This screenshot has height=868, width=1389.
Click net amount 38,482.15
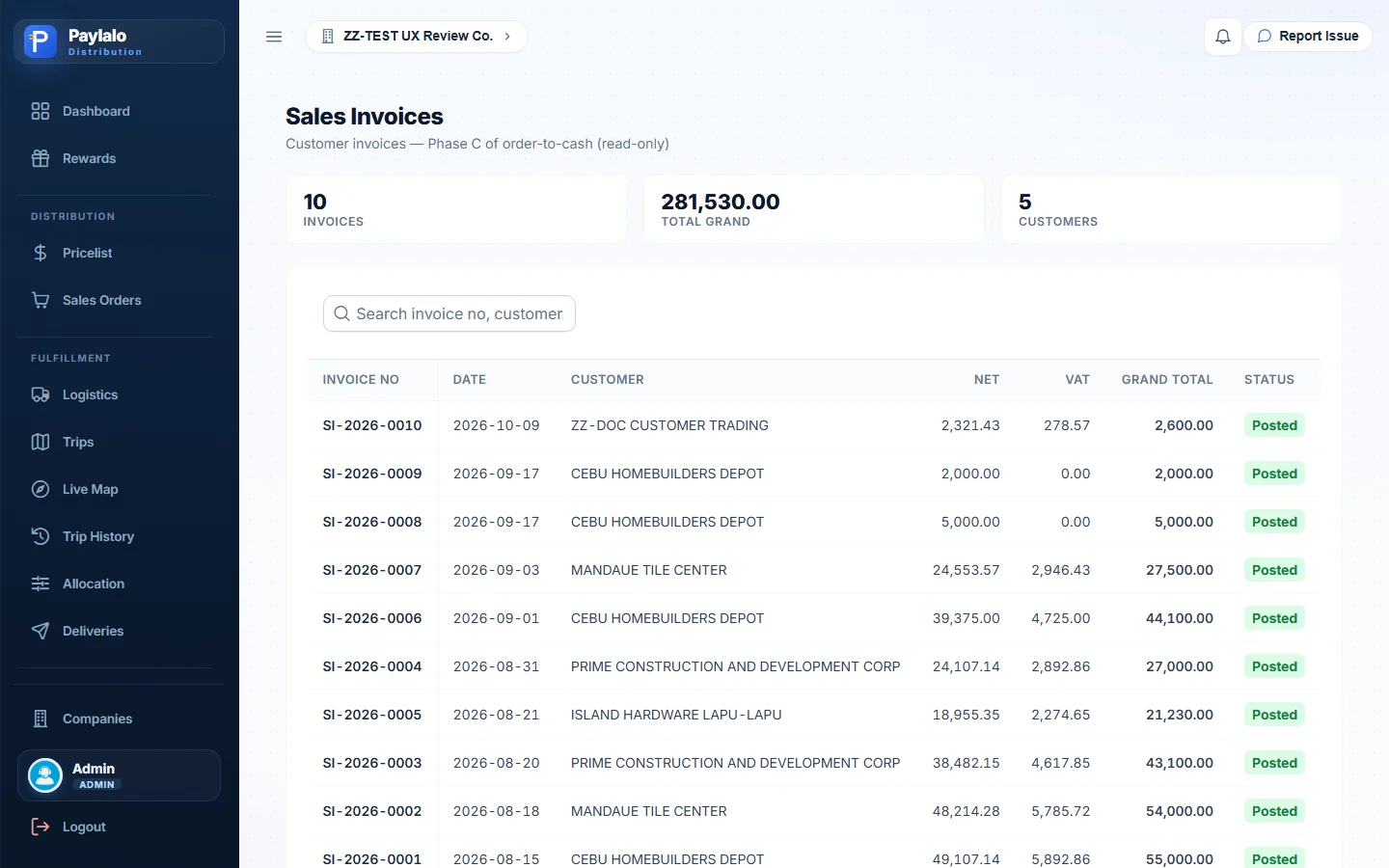(967, 763)
